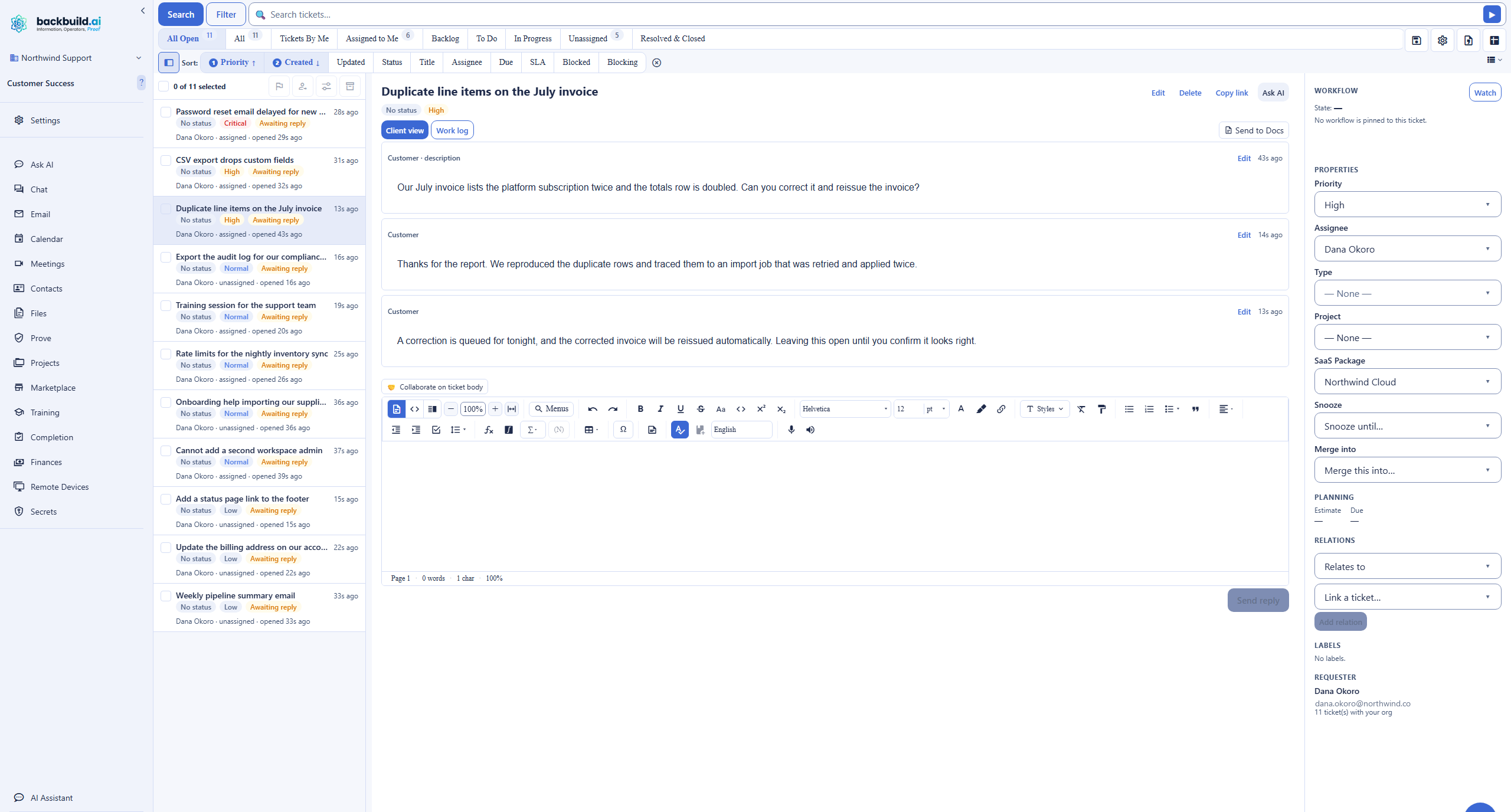Toggle the spellcheck icon in editor
Viewport: 1511px width, 812px height.
[680, 430]
